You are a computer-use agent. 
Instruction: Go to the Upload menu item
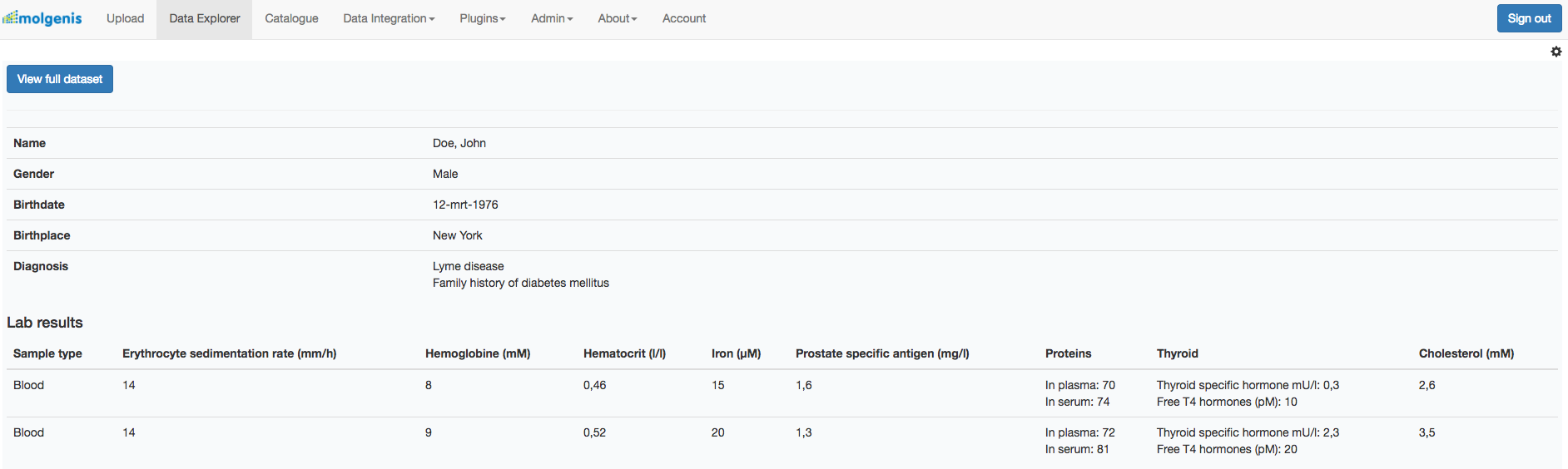point(125,18)
